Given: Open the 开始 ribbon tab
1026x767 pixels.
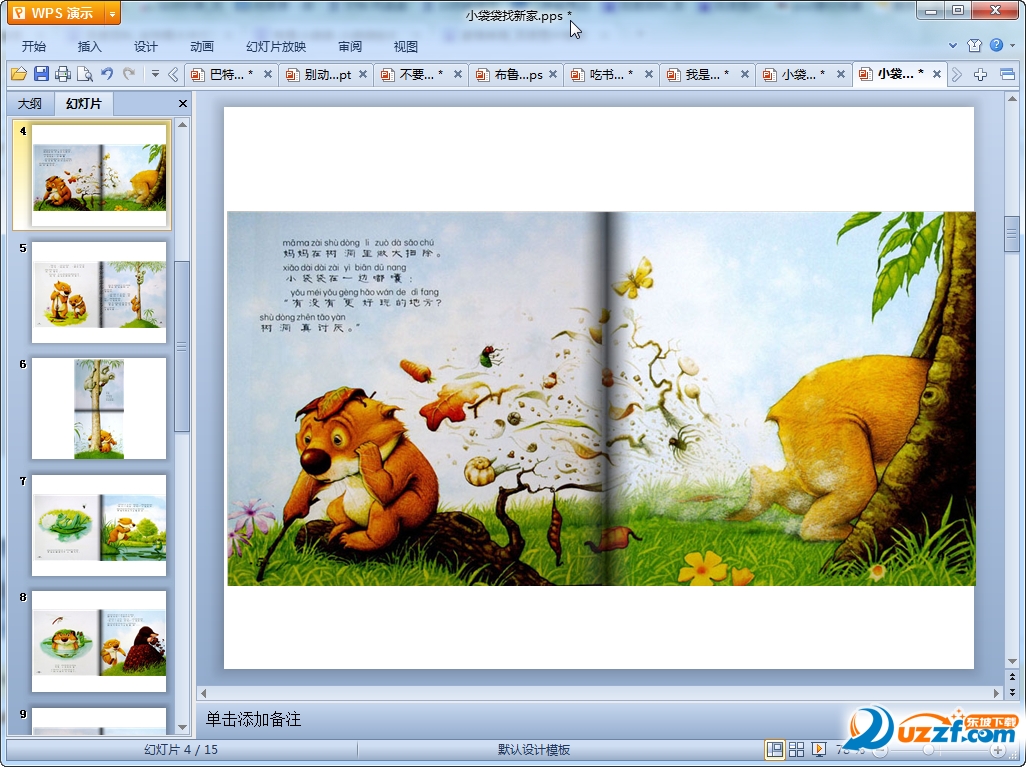Looking at the screenshot, I should (x=33, y=46).
